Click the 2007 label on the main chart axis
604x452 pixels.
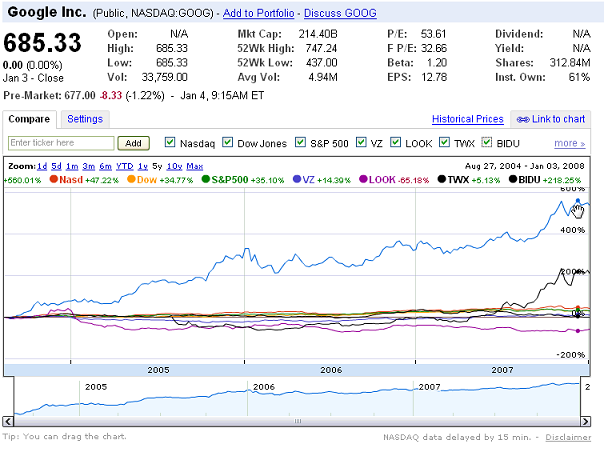[x=502, y=370]
